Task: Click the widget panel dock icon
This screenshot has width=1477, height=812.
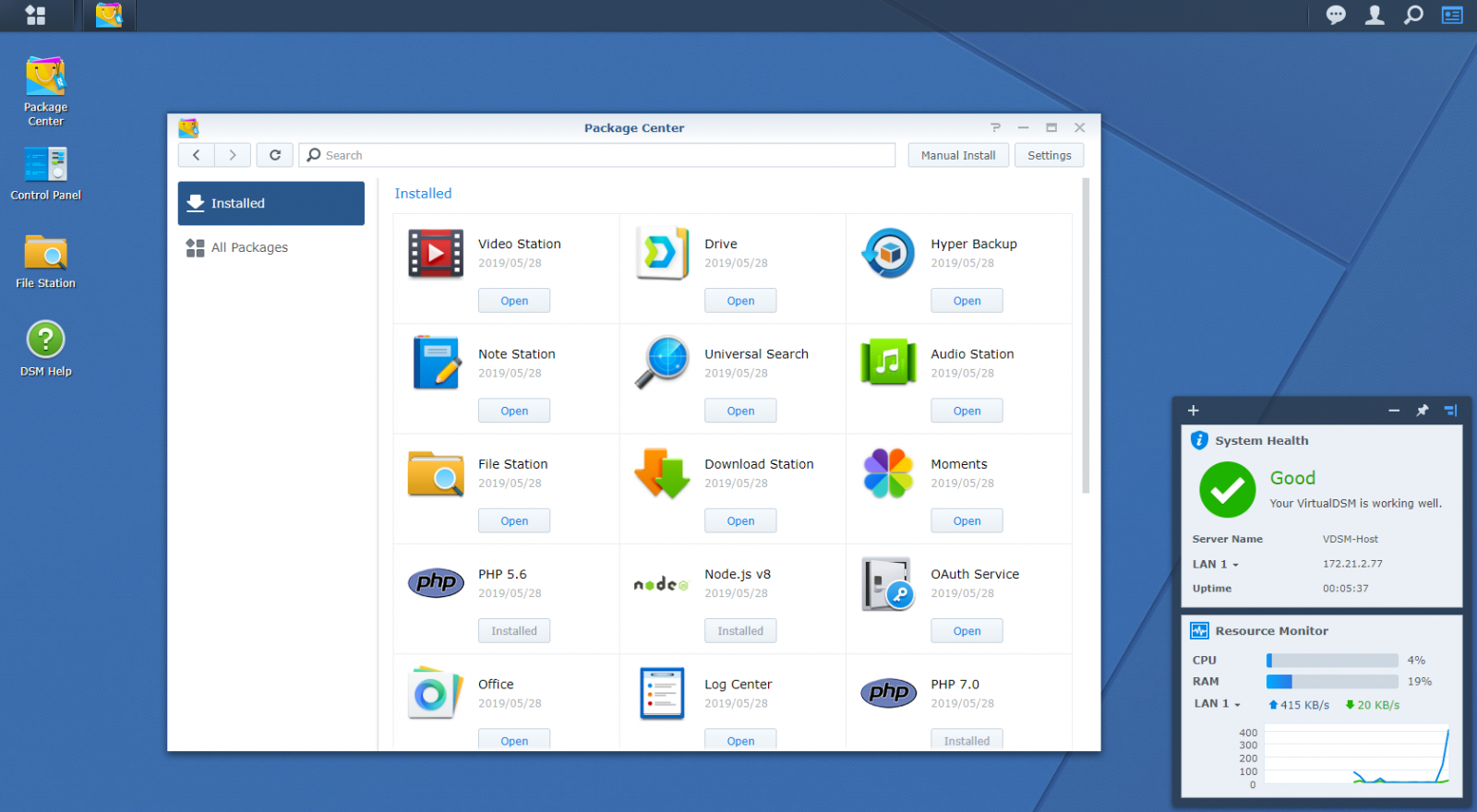Action: click(1450, 411)
